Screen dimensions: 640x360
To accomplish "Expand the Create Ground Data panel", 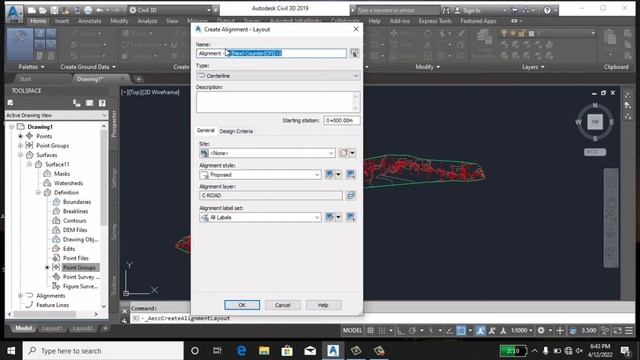I will point(88,67).
